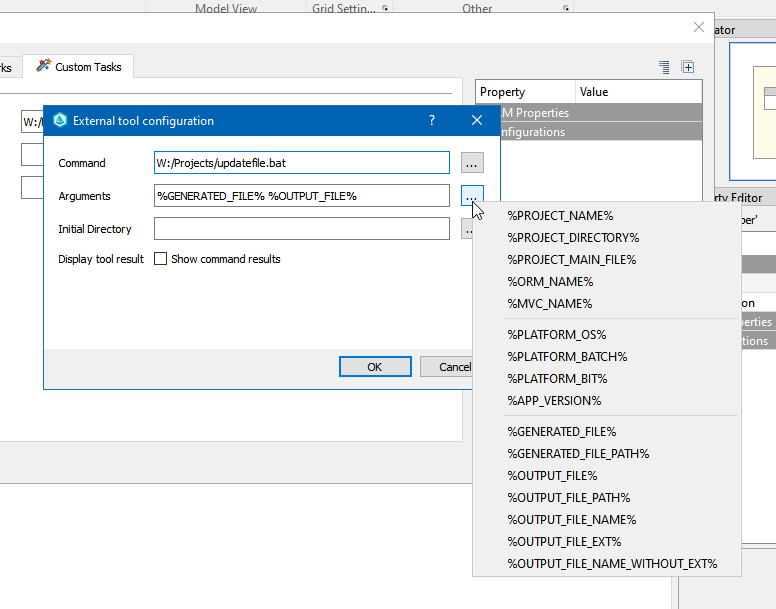This screenshot has width=776, height=609.
Task: Click the Value column header
Action: pyautogui.click(x=638, y=92)
